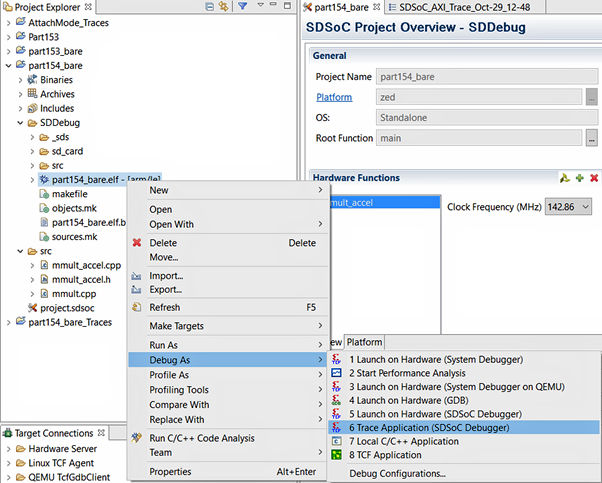Click the Archives node icon

point(32,94)
